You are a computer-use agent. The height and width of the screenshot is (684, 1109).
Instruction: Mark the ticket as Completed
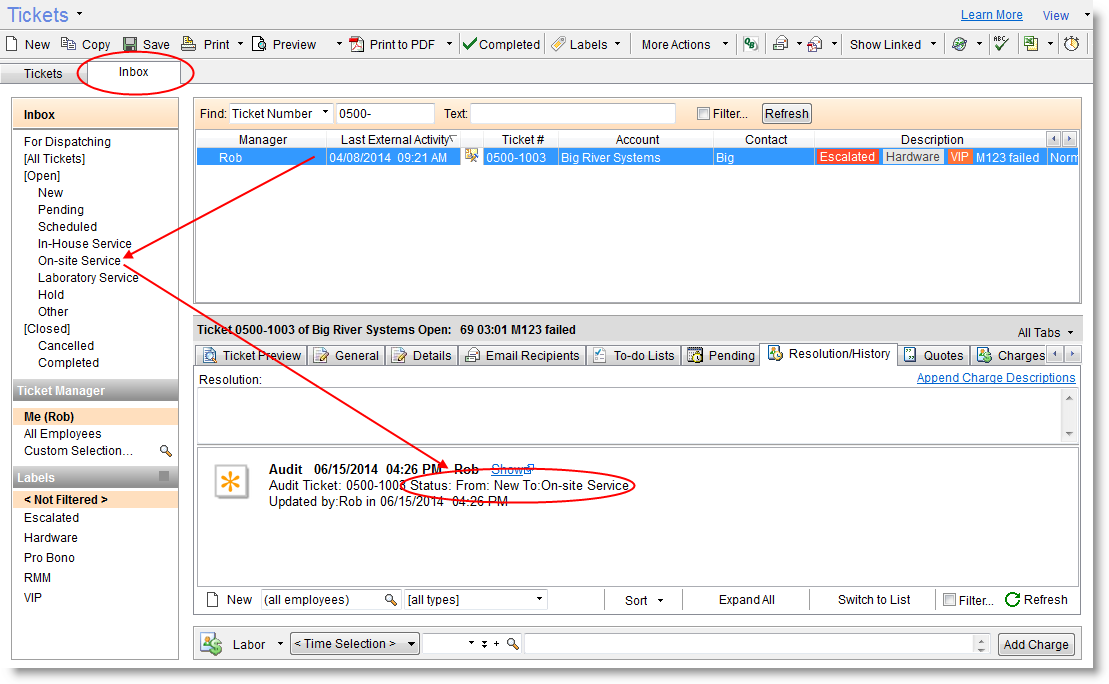(500, 43)
